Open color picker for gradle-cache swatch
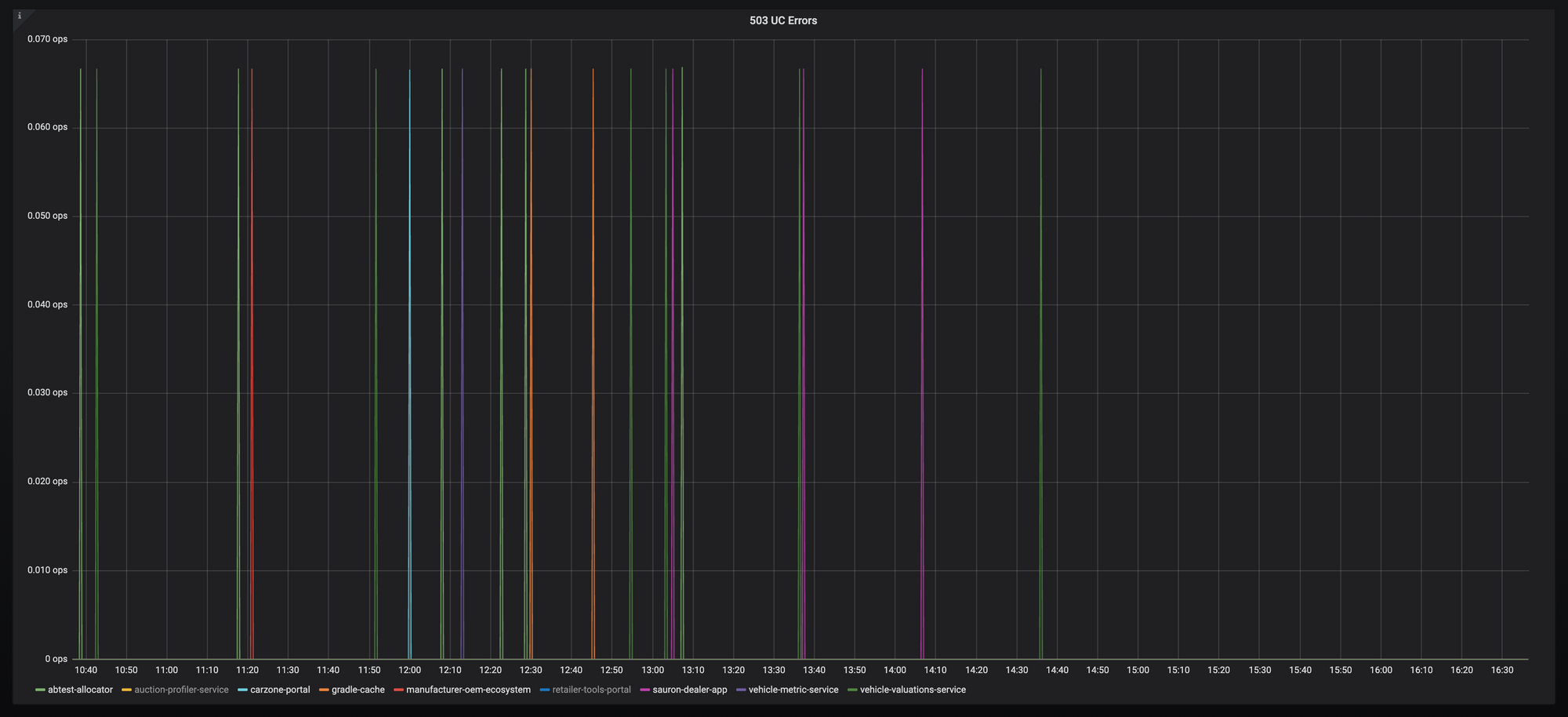The width and height of the screenshot is (1568, 717). pyautogui.click(x=324, y=690)
